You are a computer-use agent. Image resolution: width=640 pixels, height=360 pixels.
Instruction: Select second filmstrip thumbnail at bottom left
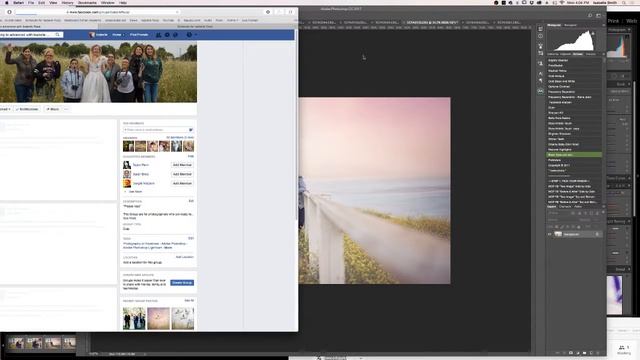[34, 343]
